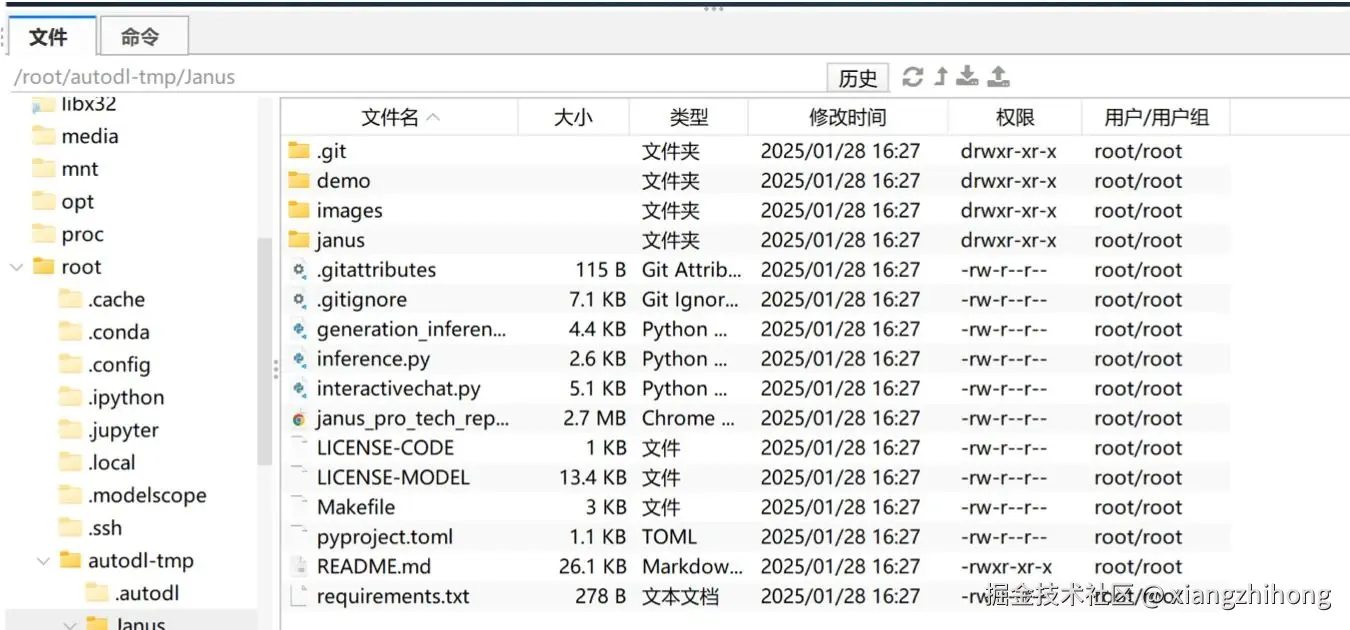The width and height of the screenshot is (1350, 630).
Task: Click the 115 B size cell
Action: point(600,270)
